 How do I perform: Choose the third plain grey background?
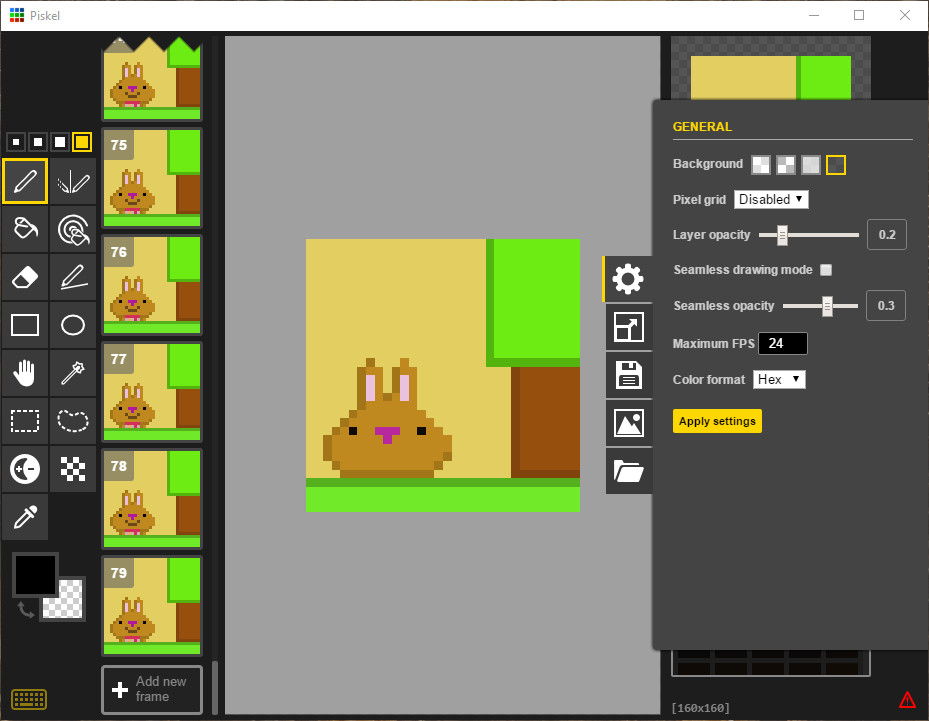(811, 165)
